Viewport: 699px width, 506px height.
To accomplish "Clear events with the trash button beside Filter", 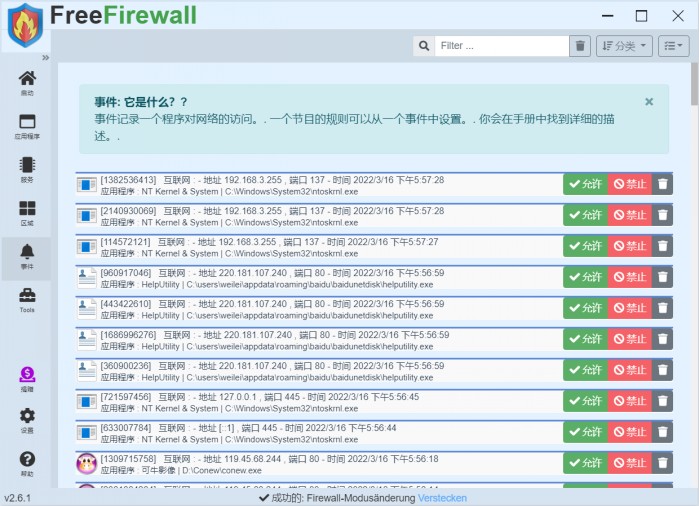I will [580, 45].
